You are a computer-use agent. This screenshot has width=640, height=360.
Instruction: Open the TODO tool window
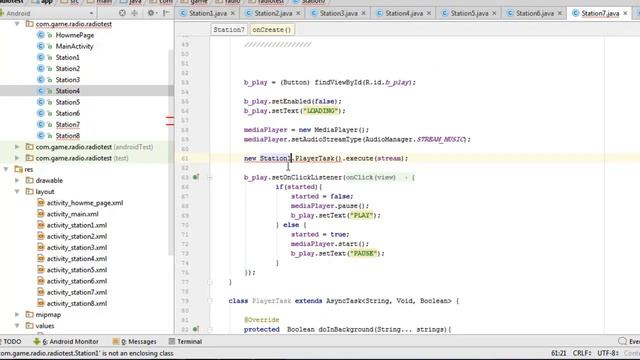11,341
